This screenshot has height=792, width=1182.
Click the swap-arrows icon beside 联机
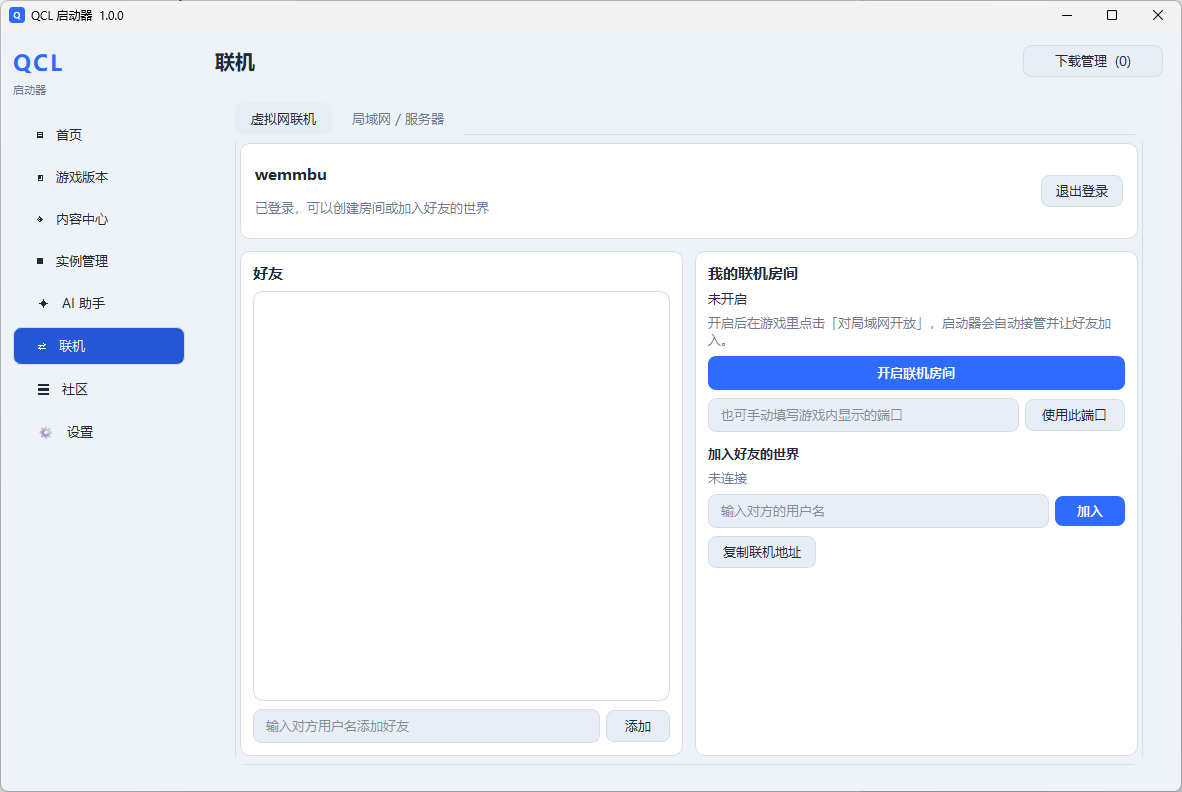[x=42, y=346]
